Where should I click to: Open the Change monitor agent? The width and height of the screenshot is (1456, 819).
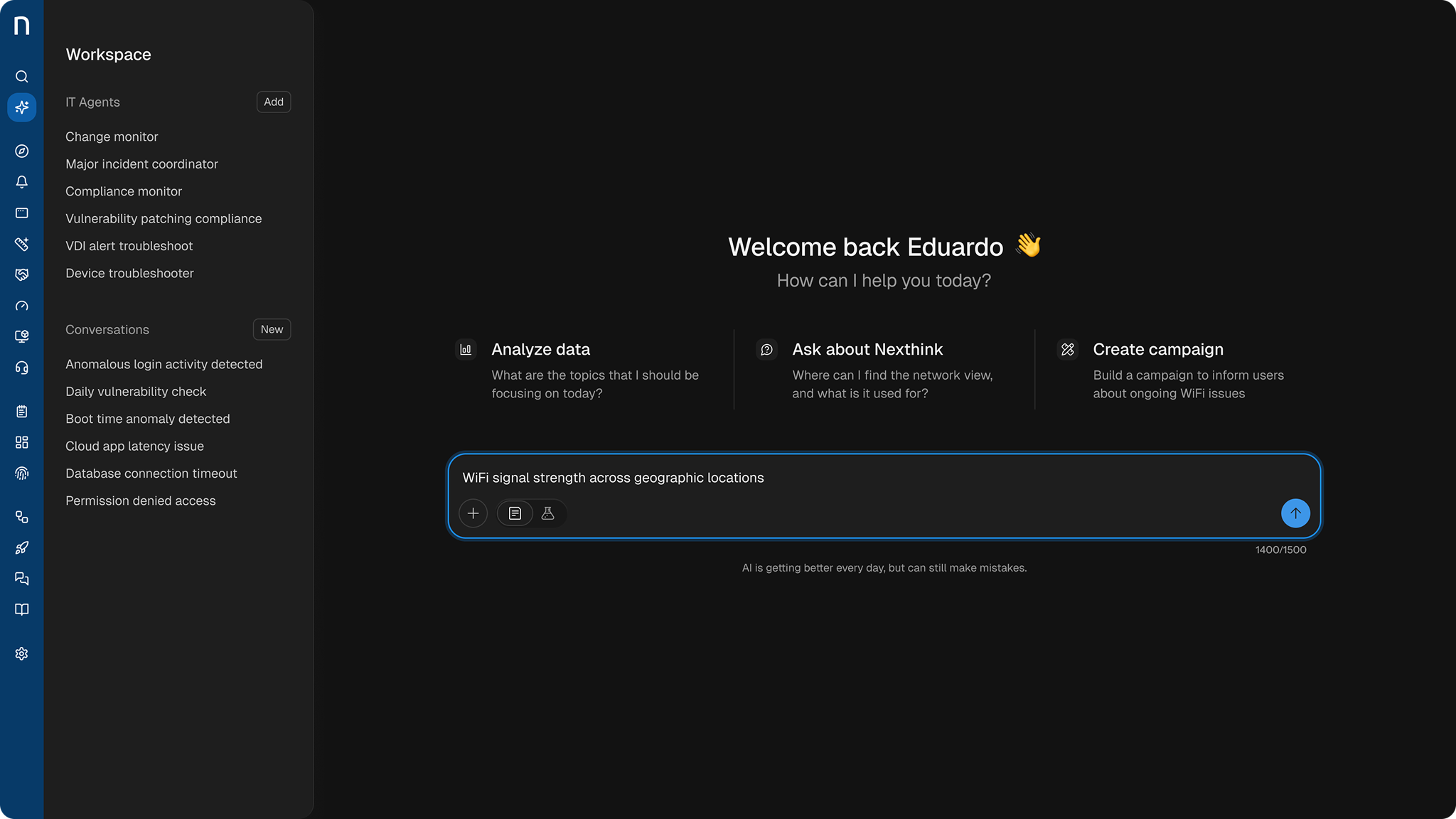coord(112,136)
